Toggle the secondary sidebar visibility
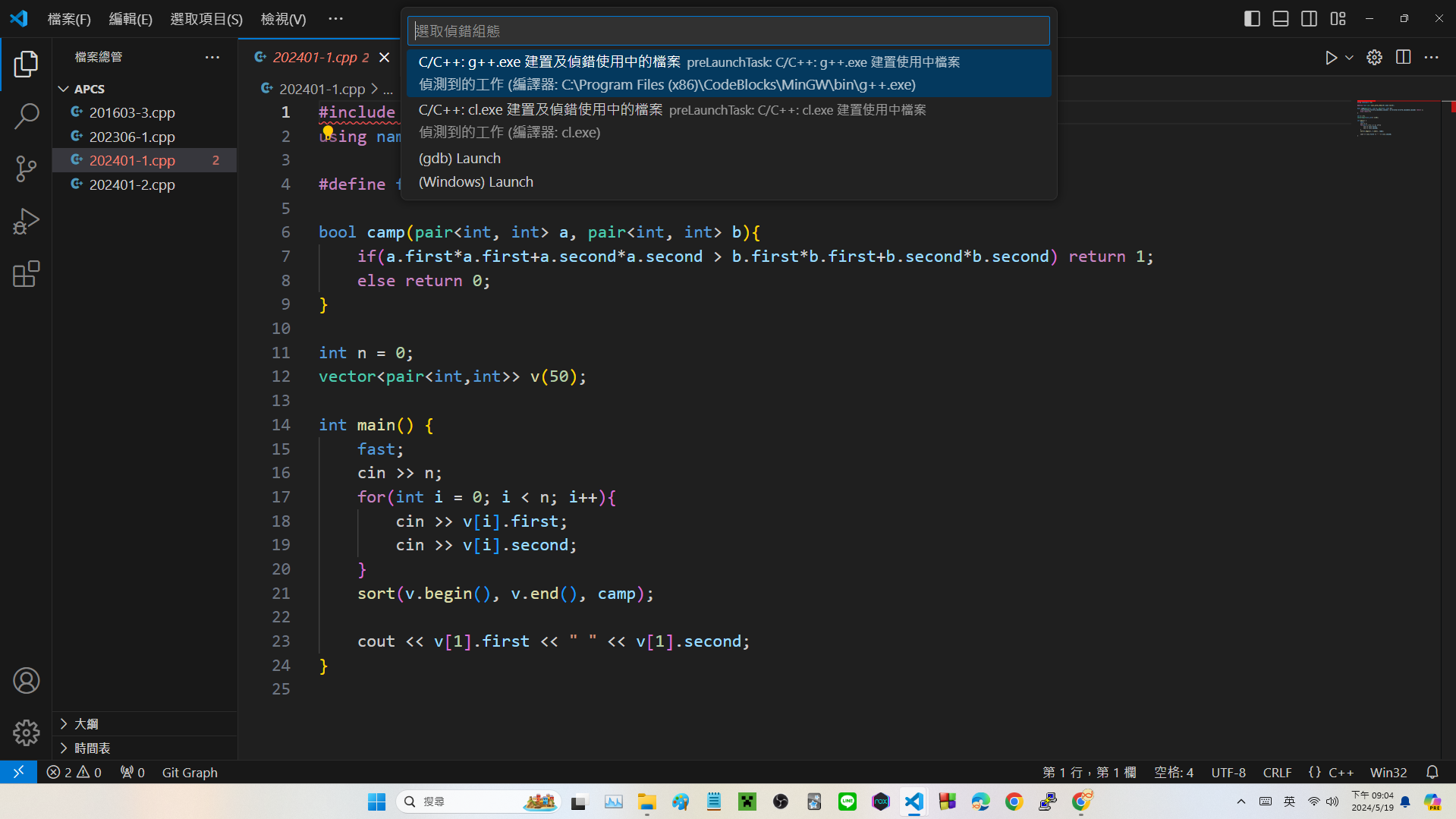Viewport: 1456px width, 819px height. tap(1309, 19)
